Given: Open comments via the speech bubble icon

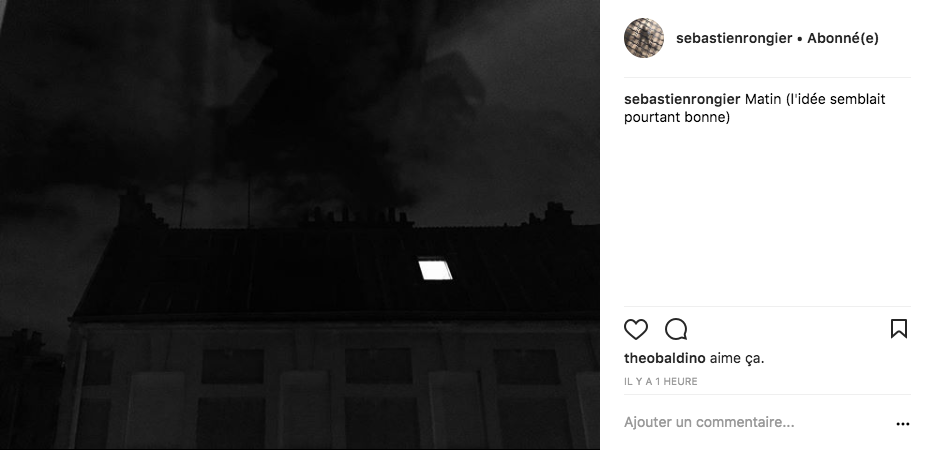Looking at the screenshot, I should coord(676,329).
